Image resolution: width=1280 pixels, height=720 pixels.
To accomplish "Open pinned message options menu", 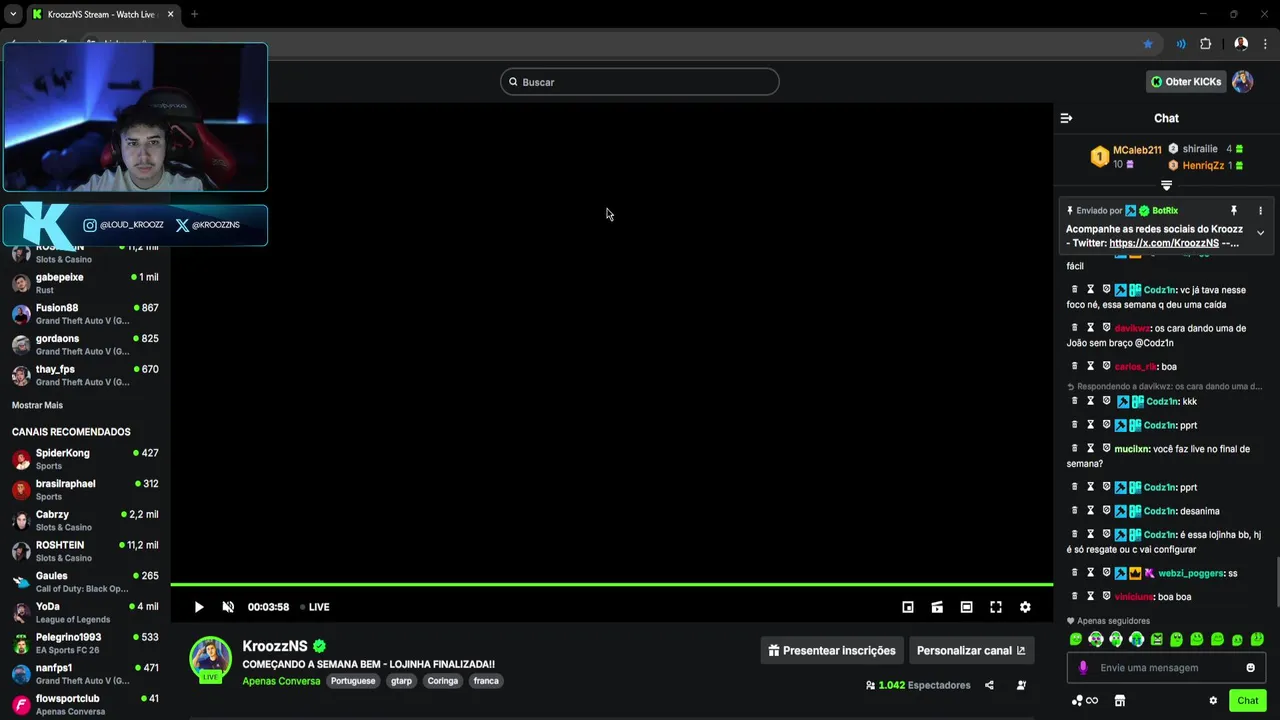I will coord(1260,211).
